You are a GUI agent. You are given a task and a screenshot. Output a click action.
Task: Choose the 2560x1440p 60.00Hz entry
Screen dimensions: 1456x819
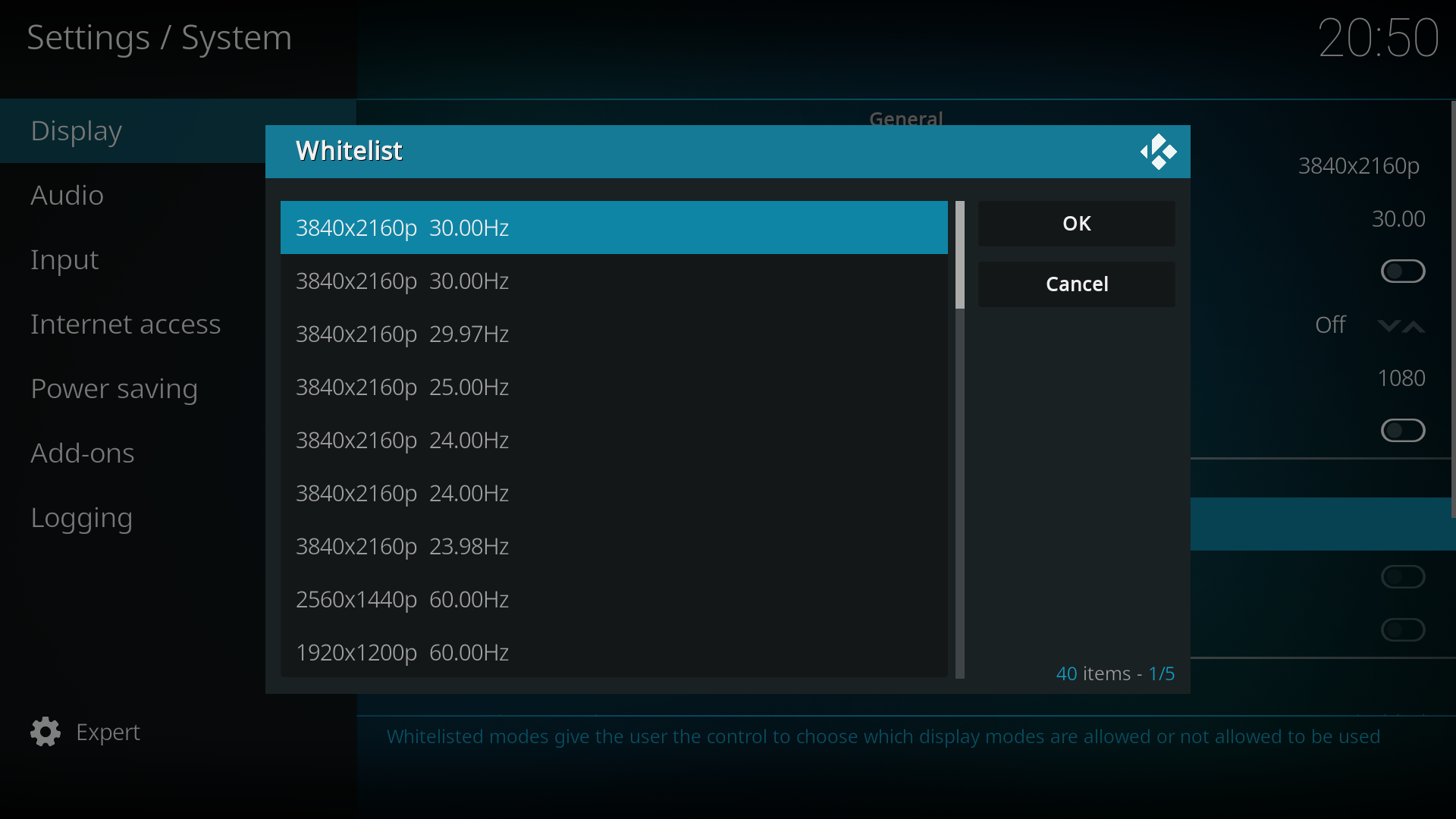[614, 599]
